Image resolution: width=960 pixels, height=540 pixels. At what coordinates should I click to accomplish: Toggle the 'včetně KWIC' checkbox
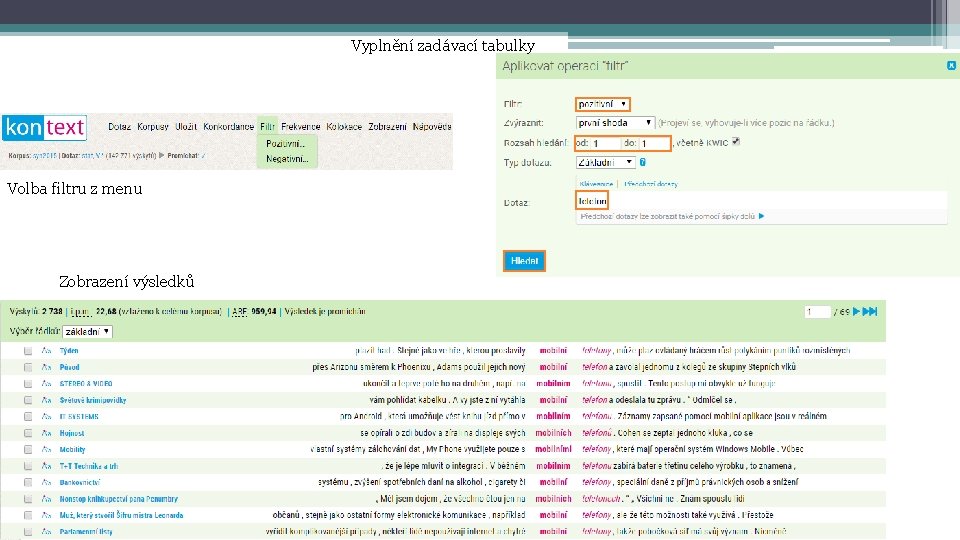736,141
